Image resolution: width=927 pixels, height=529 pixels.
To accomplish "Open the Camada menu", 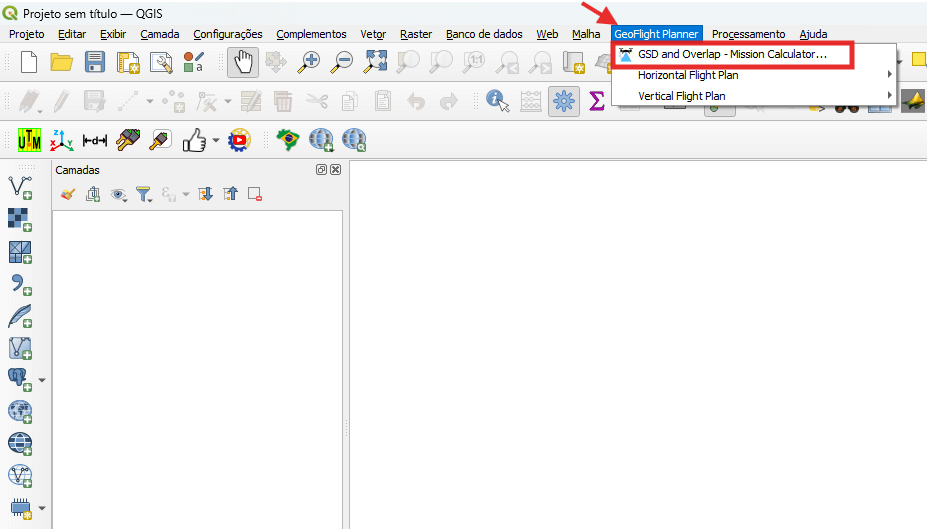I will [x=160, y=34].
